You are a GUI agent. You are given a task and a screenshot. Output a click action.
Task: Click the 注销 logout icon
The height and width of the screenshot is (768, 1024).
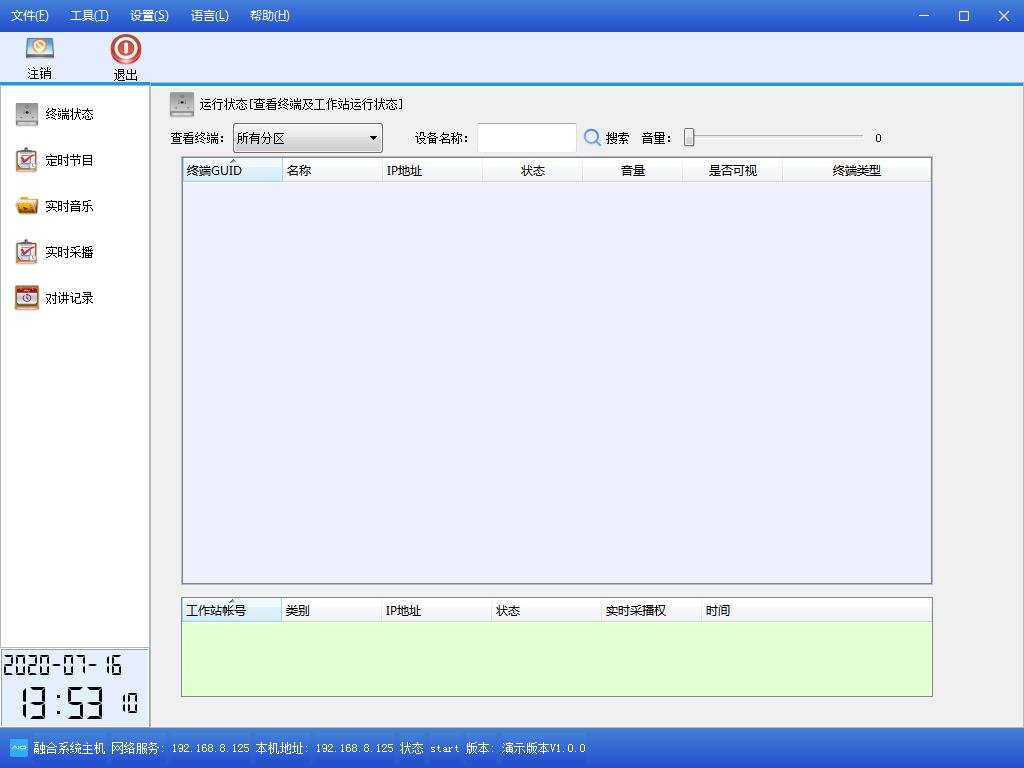point(40,48)
